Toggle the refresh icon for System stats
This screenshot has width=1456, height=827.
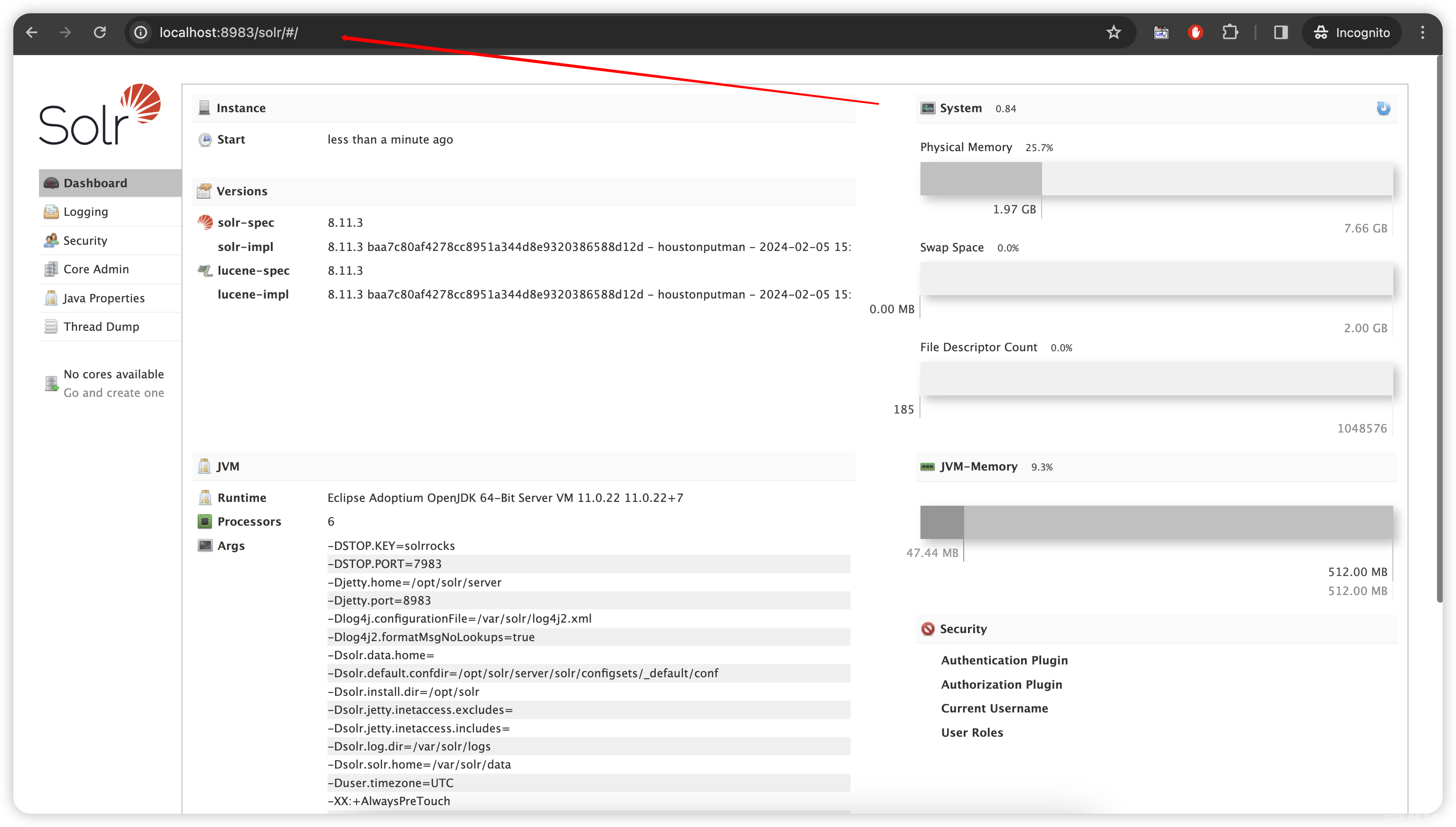[x=1384, y=108]
